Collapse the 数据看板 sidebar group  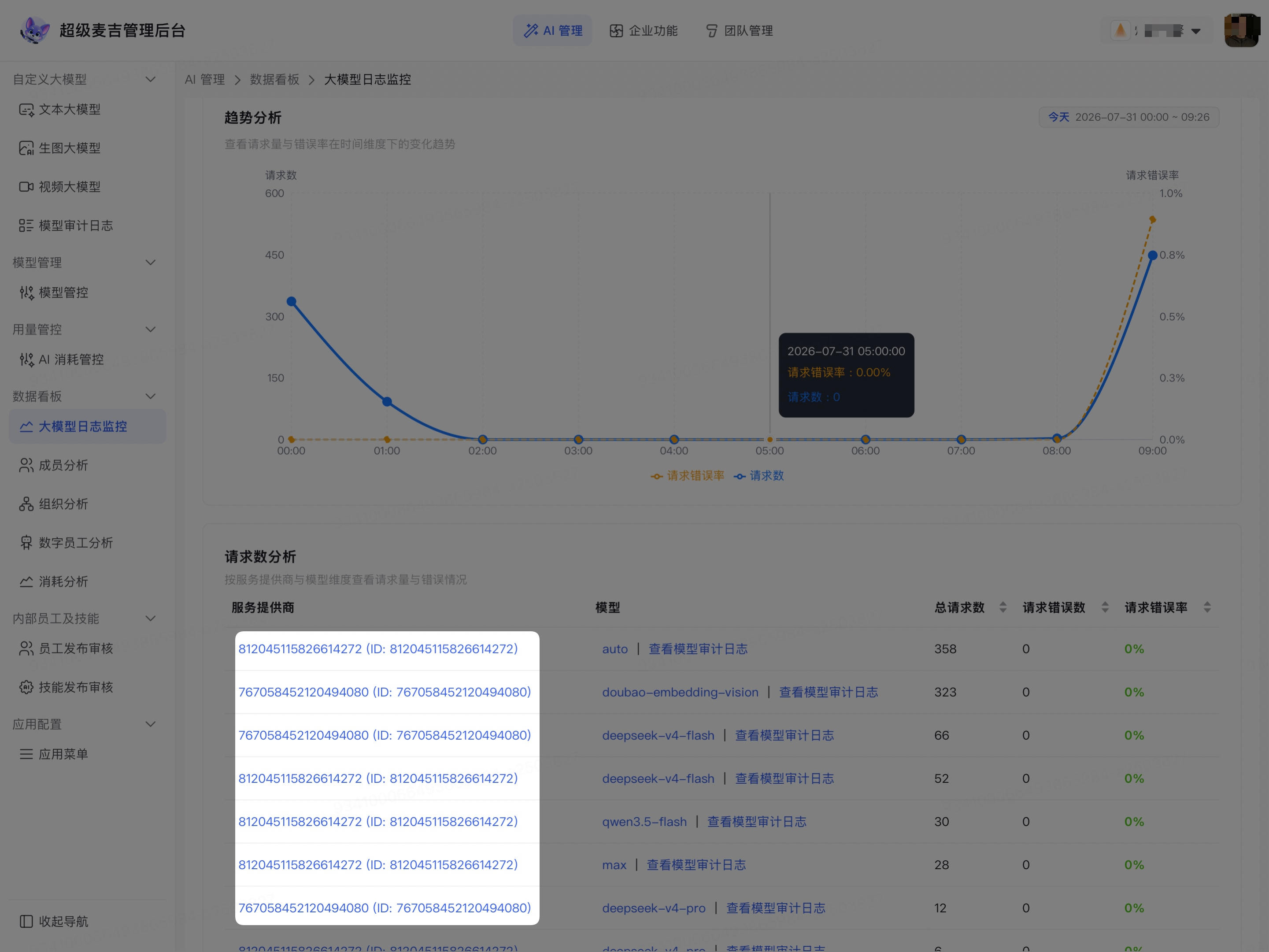[150, 396]
